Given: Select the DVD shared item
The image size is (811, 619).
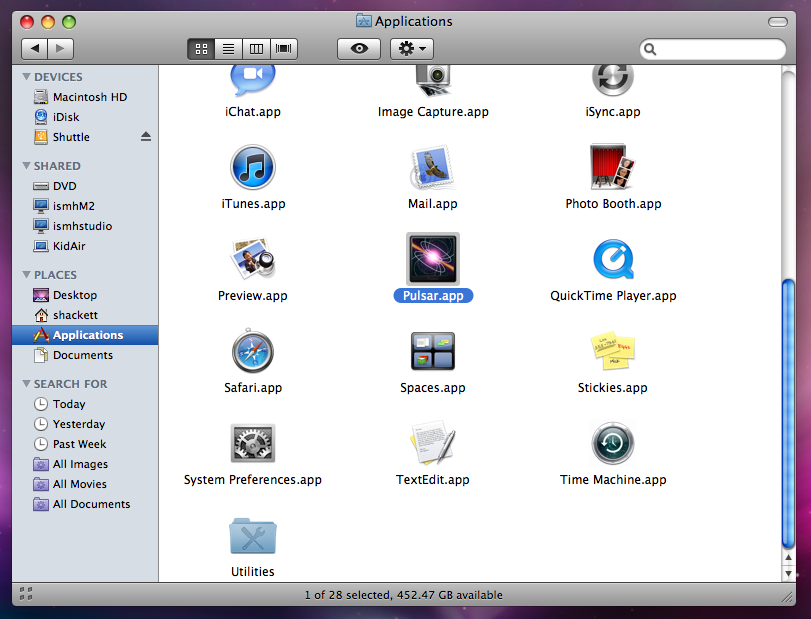Looking at the screenshot, I should click(x=85, y=186).
